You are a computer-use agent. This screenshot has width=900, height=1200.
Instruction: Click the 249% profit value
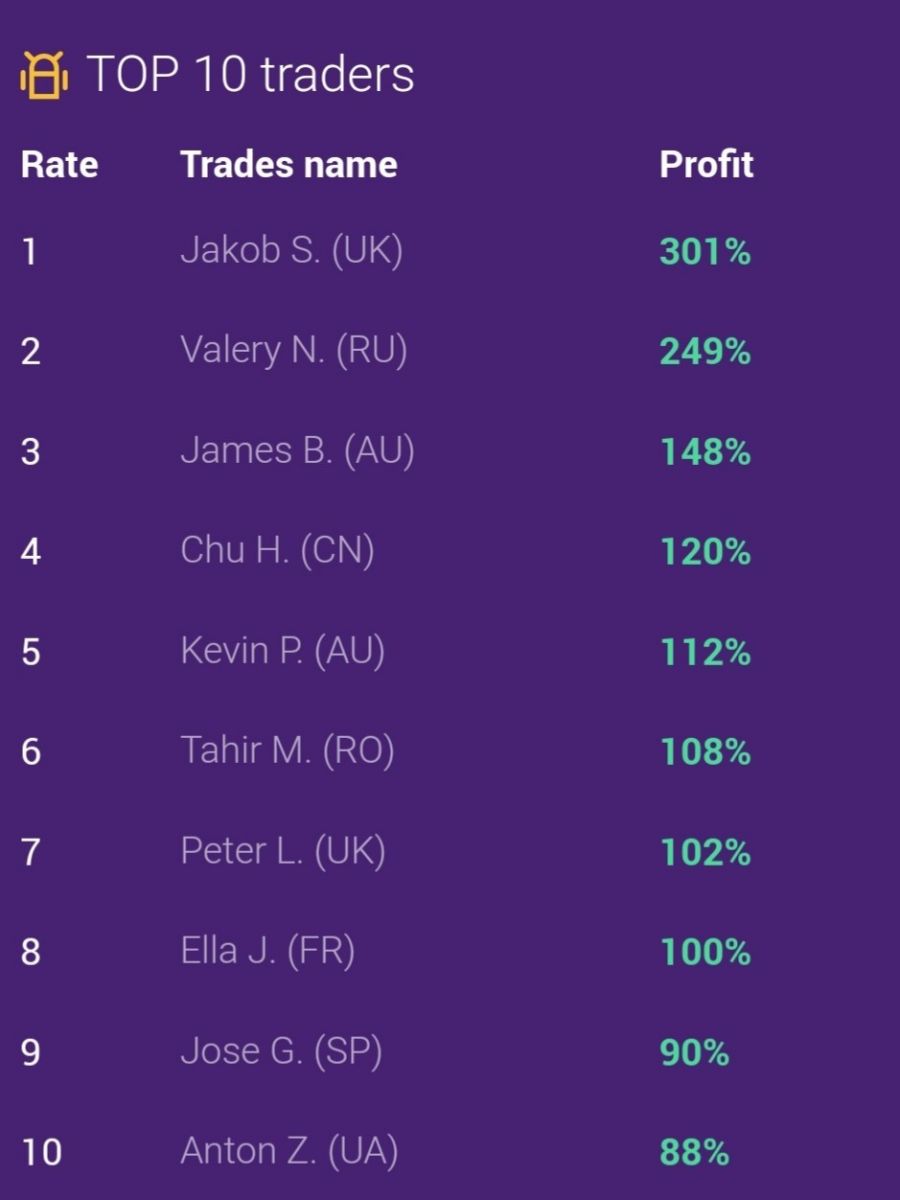point(705,351)
